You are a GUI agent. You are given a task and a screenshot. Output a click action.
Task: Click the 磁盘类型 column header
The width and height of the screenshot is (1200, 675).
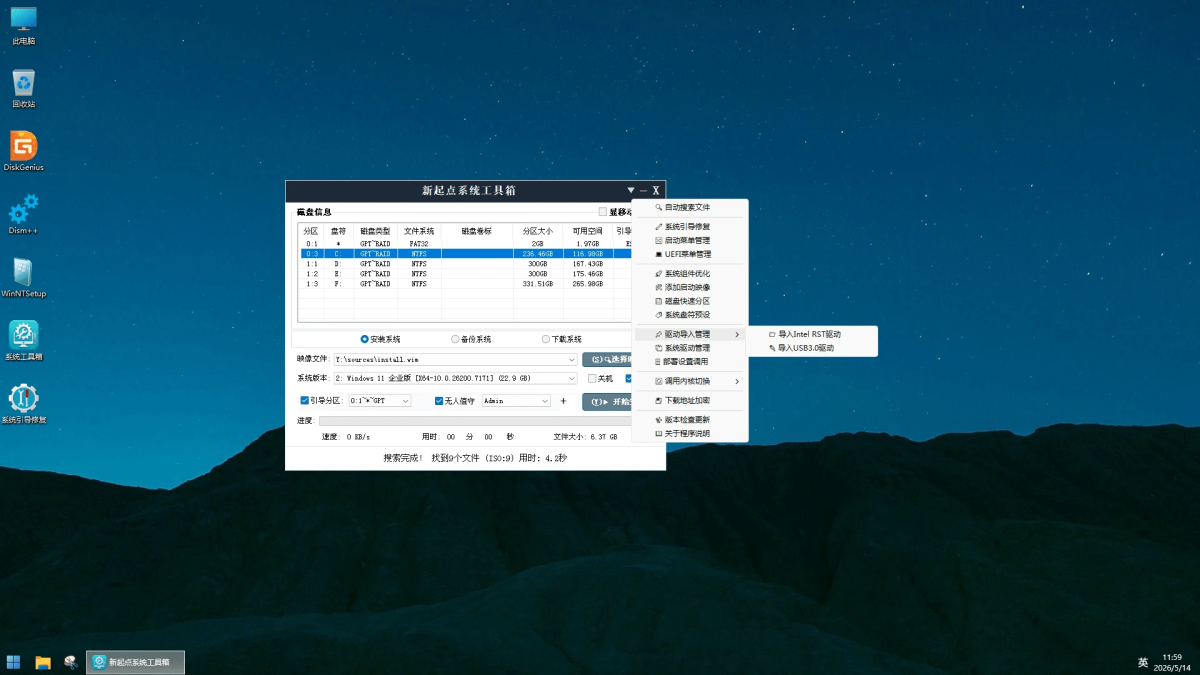click(376, 231)
